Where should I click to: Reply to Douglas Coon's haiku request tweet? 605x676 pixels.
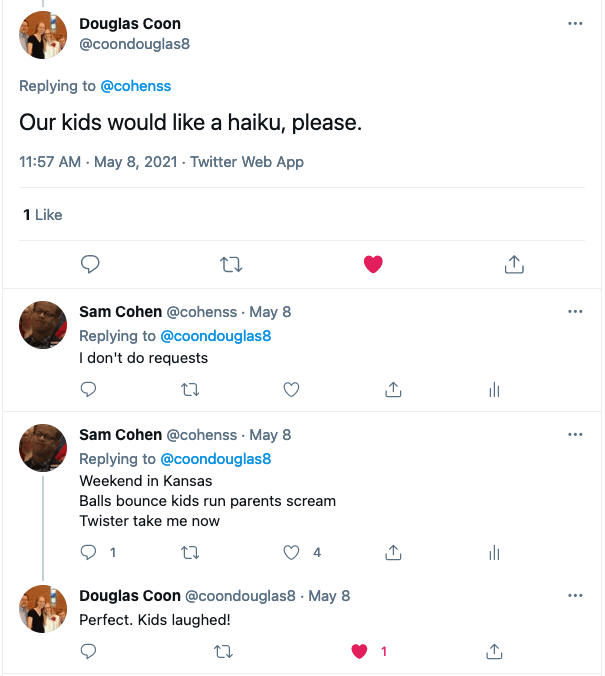coord(90,265)
